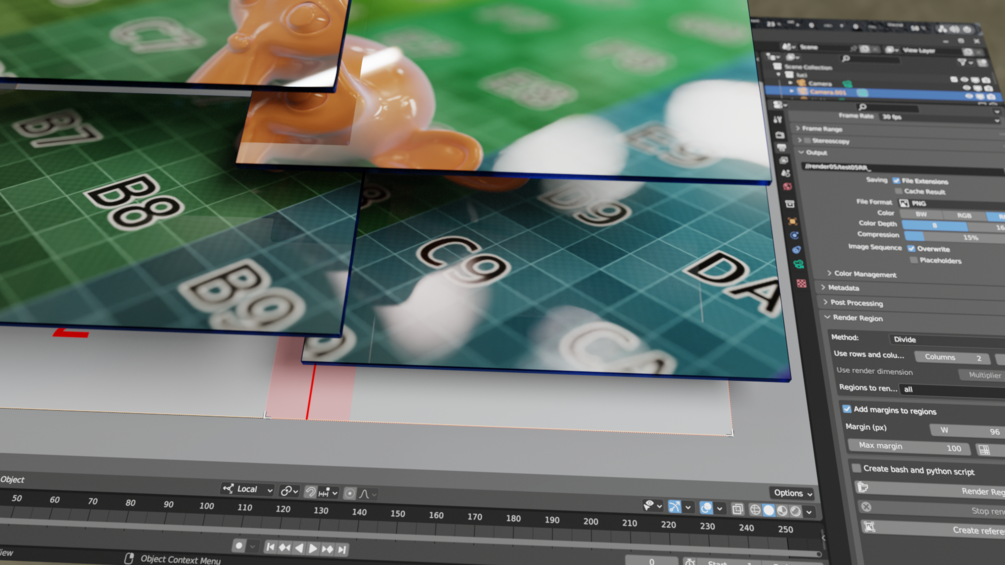Toggle the Stereoscopy panel checkbox
1005x565 pixels.
point(808,140)
